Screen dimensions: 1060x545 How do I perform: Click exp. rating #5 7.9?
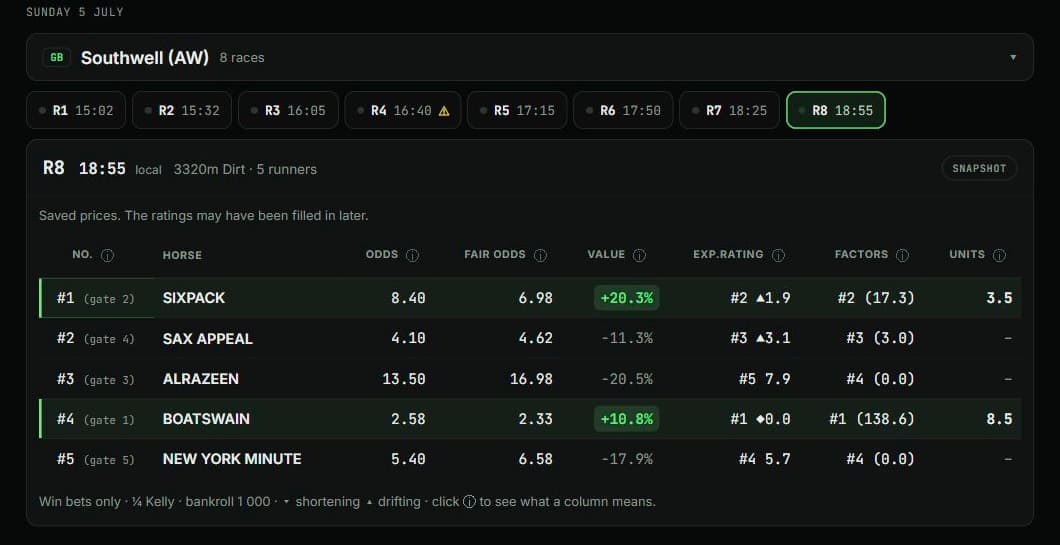pos(764,379)
